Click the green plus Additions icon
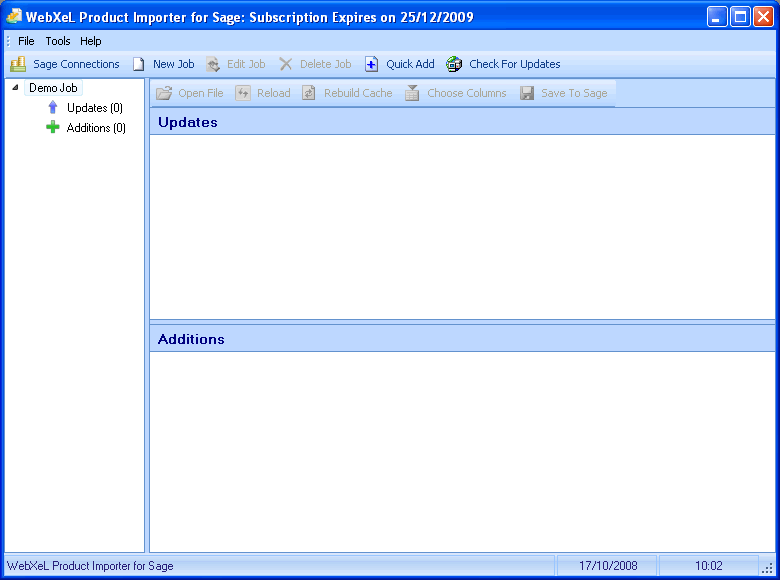The image size is (780, 580). 53,127
